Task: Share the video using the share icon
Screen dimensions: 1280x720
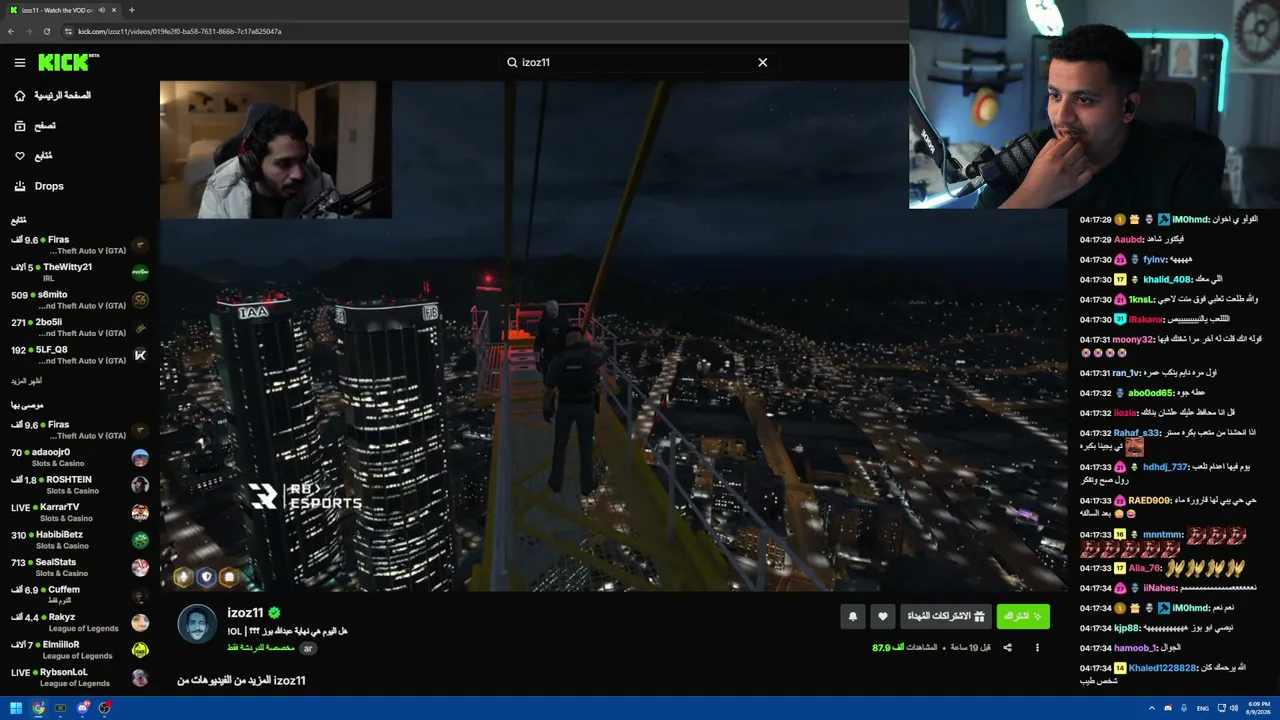Action: pyautogui.click(x=1007, y=648)
